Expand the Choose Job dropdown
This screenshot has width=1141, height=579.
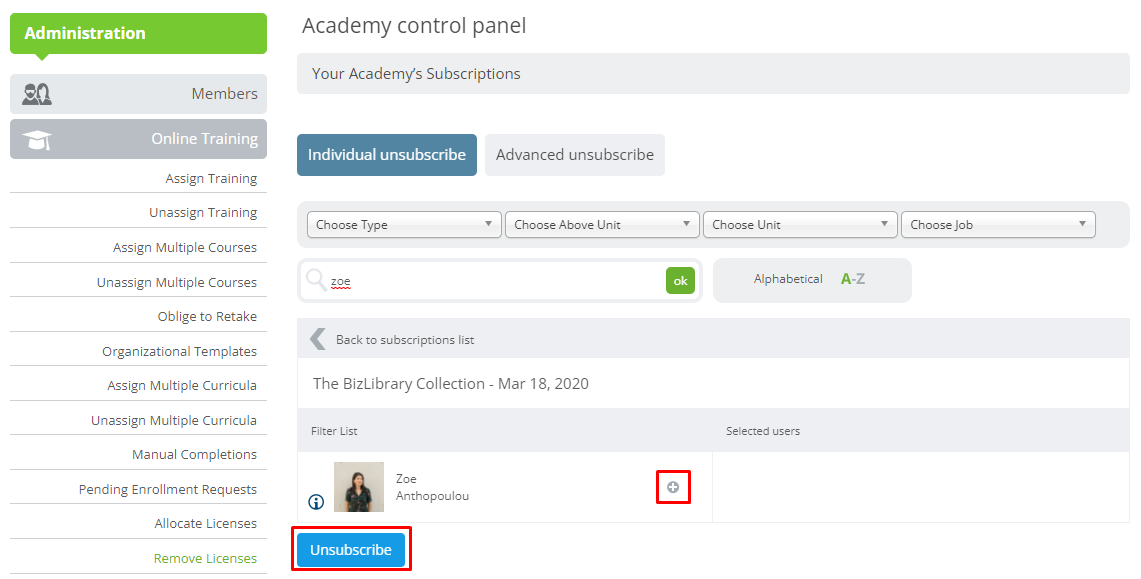click(x=998, y=225)
